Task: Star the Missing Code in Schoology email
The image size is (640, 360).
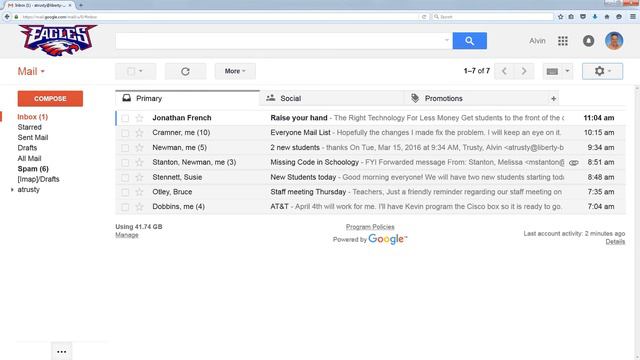Action: pos(139,162)
